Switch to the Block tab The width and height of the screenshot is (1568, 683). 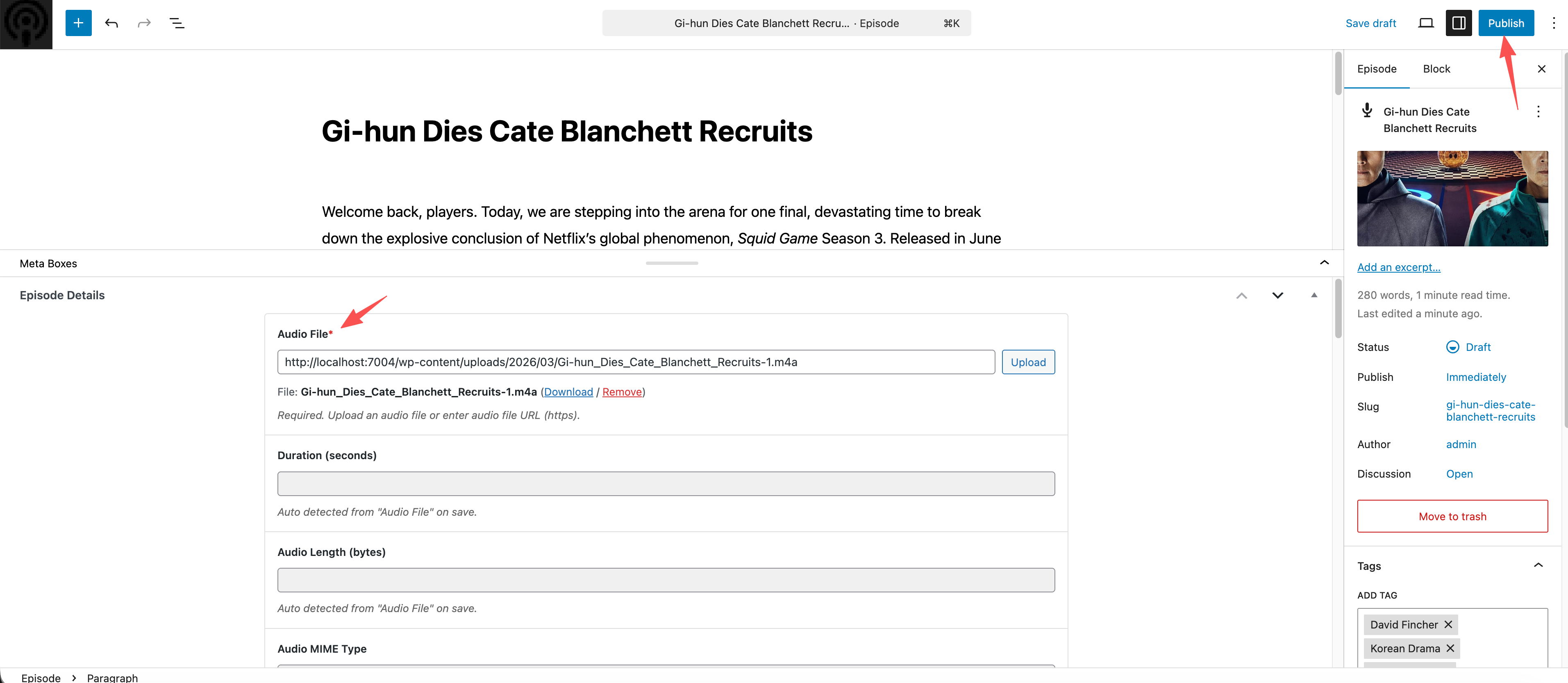click(x=1436, y=69)
